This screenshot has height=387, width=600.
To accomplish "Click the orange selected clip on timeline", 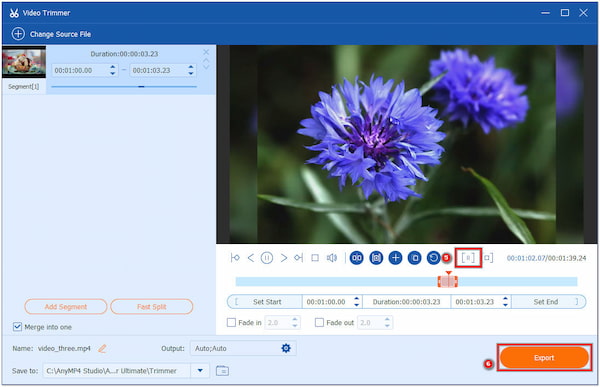I will [448, 281].
